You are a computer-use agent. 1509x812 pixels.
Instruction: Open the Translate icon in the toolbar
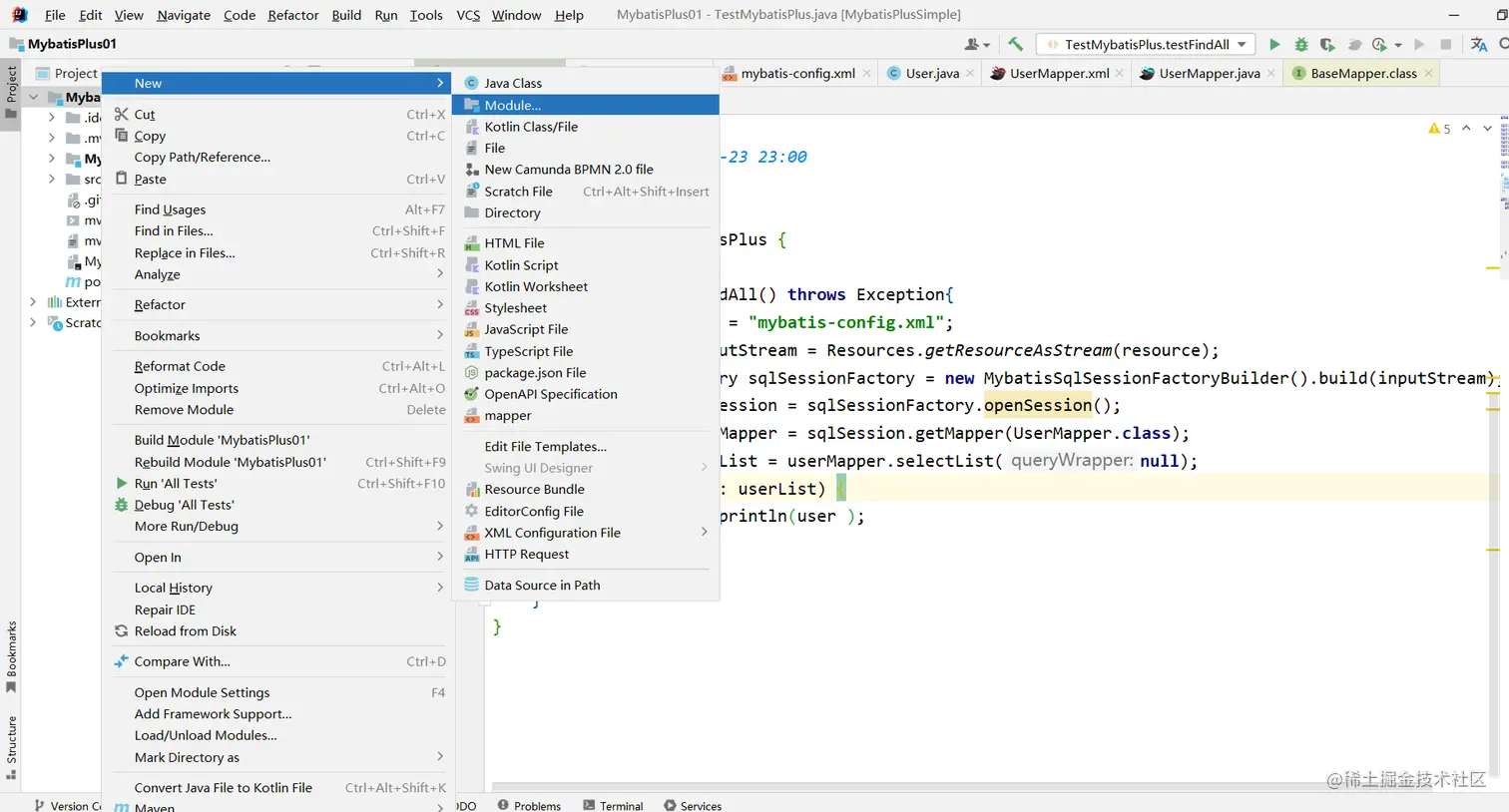pos(1479,44)
